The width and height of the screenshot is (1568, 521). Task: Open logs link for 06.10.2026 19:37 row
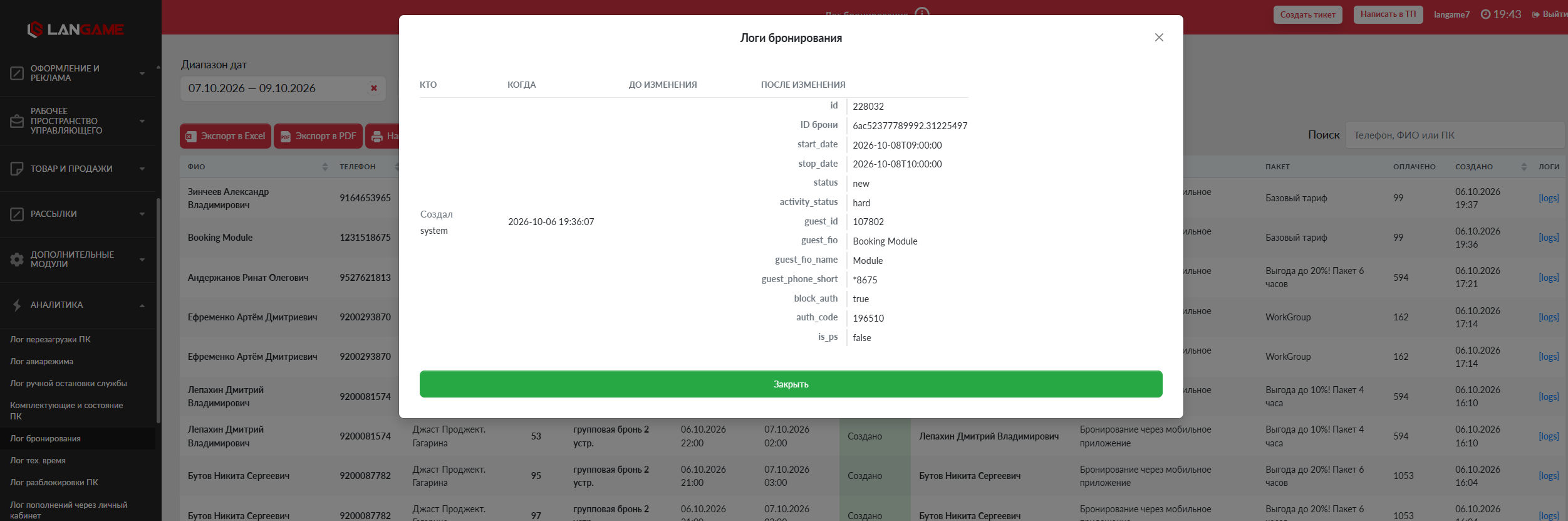tap(1549, 198)
